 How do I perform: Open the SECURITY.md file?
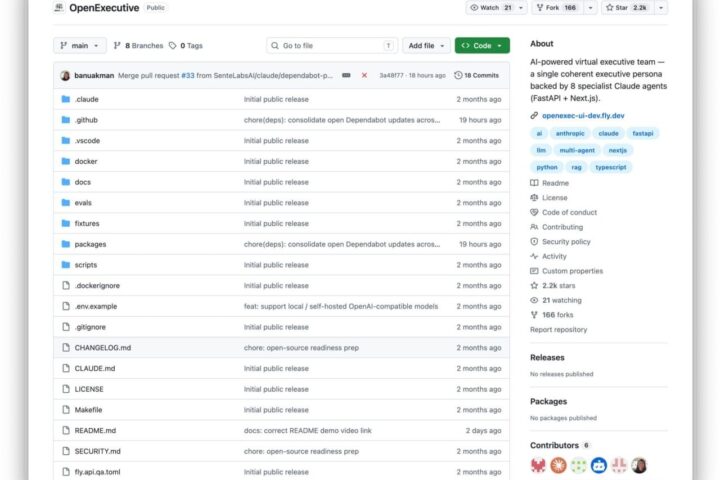(98, 451)
